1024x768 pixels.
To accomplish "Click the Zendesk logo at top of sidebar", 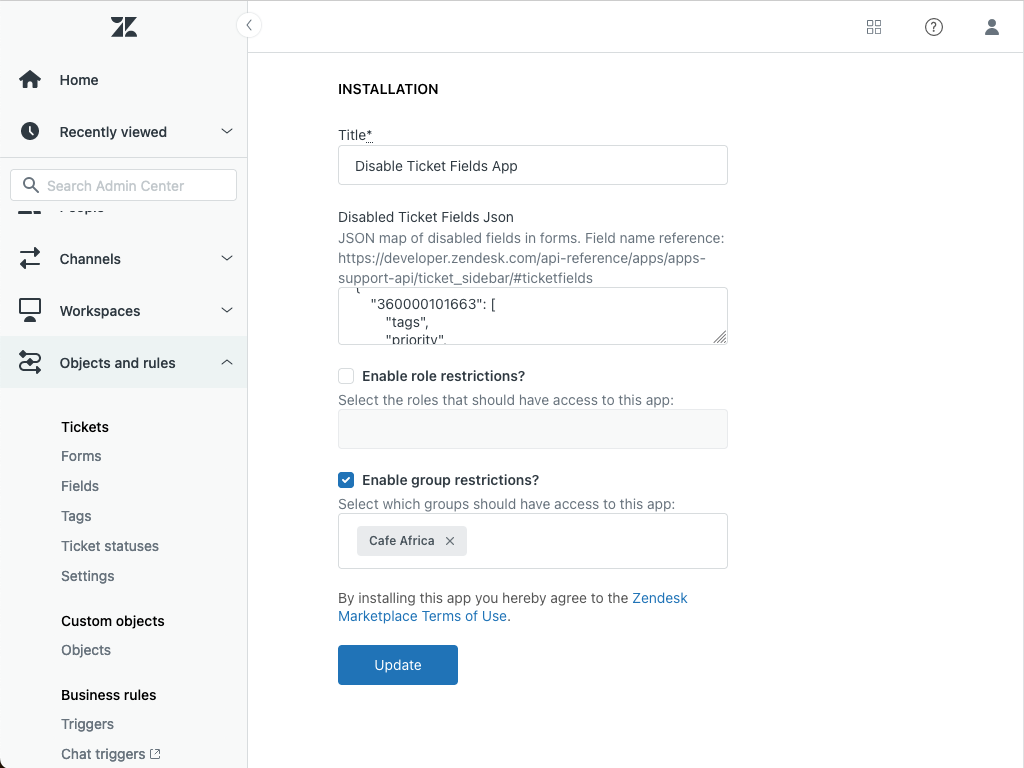I will pos(123,27).
